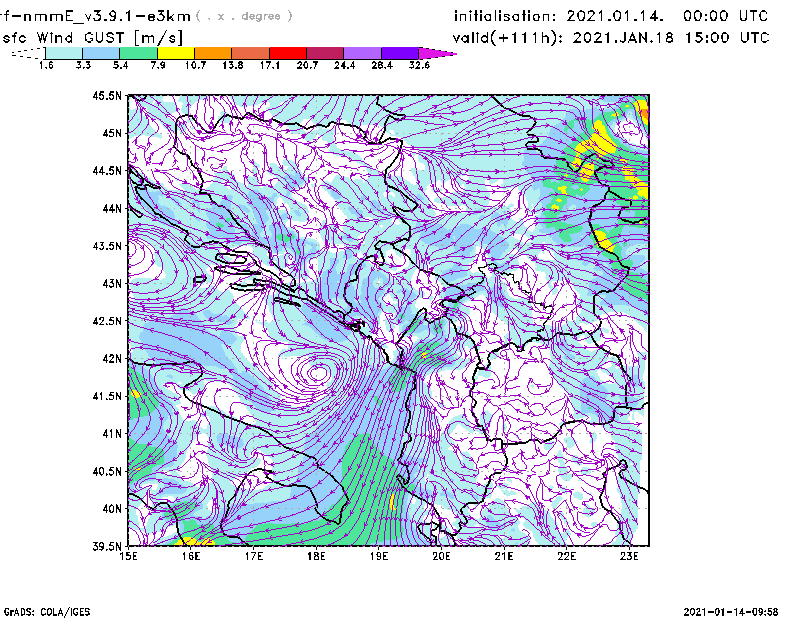
Task: Click the 18E longitude label
Action: pyautogui.click(x=316, y=556)
